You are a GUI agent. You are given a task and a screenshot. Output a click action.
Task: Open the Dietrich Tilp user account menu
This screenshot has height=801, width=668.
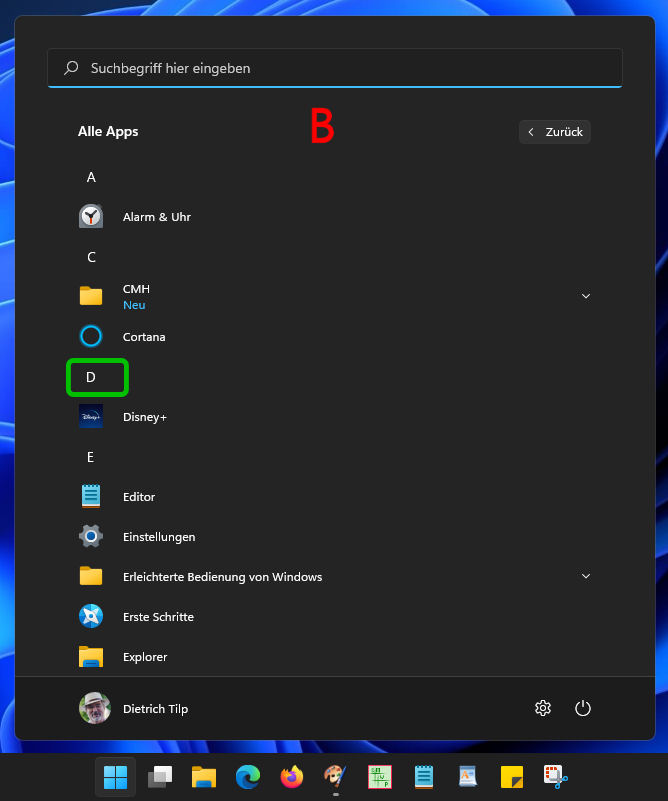[x=134, y=708]
